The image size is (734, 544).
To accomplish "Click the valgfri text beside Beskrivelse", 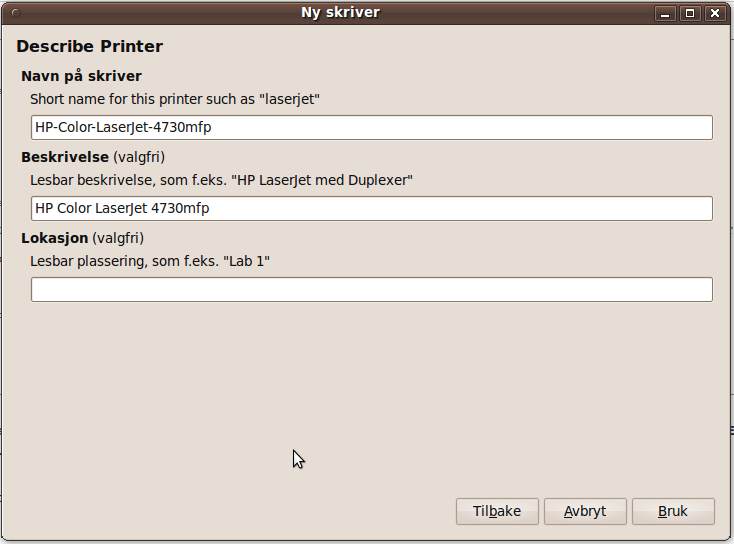I will click(x=139, y=157).
